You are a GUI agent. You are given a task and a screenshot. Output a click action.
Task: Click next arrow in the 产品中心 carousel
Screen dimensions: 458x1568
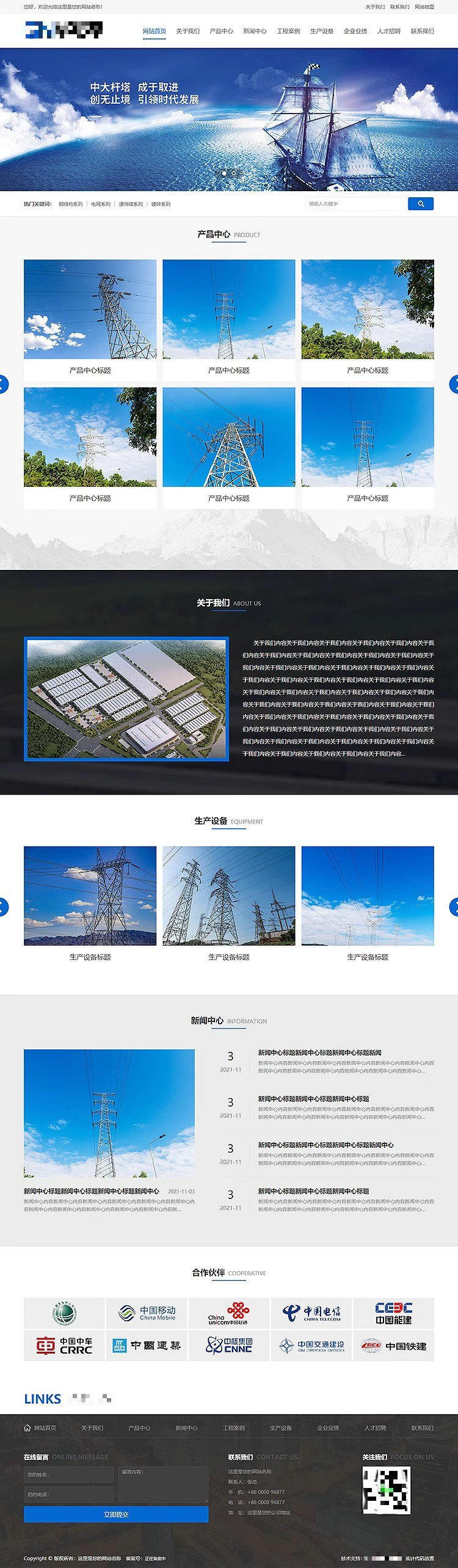tap(454, 384)
